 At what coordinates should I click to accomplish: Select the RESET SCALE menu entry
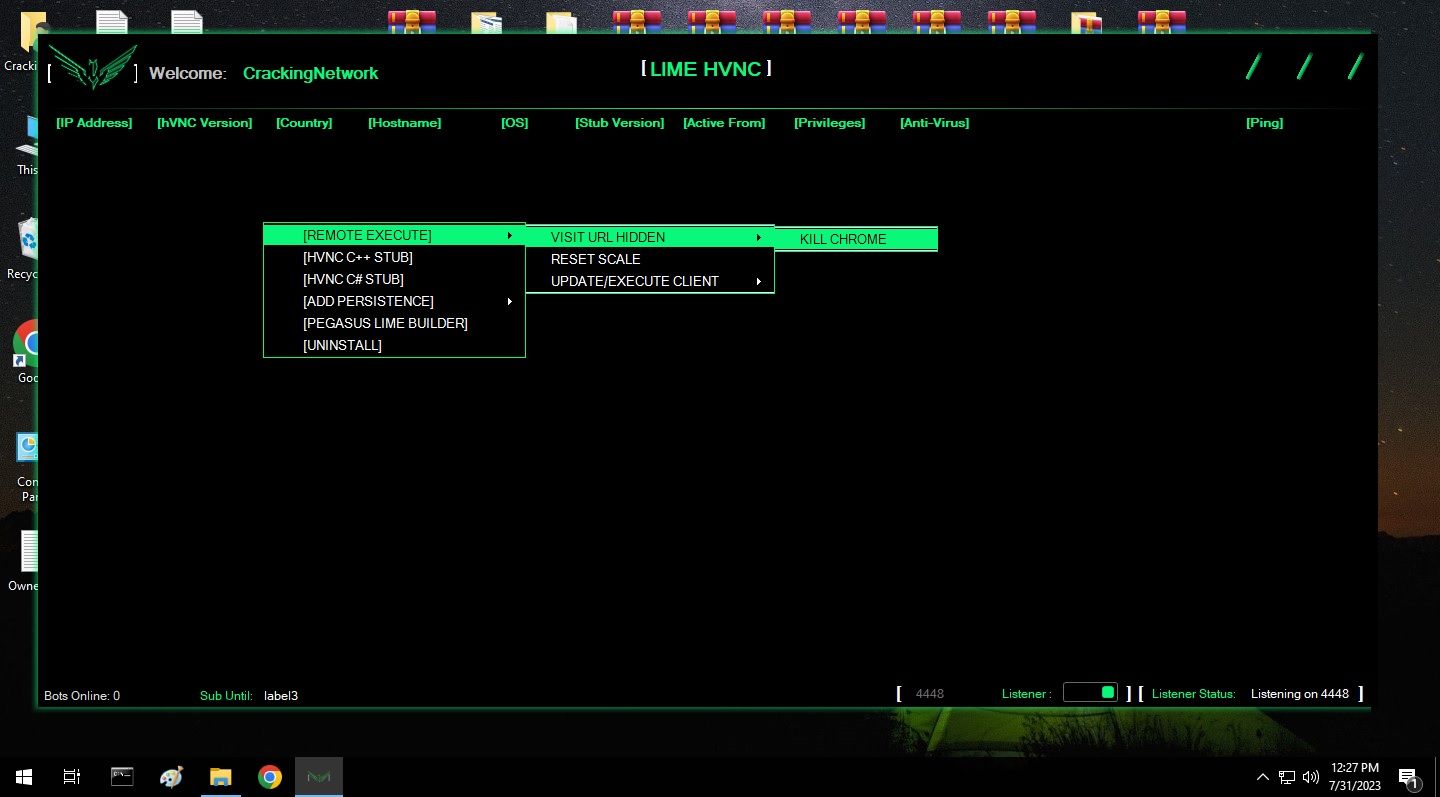point(596,259)
